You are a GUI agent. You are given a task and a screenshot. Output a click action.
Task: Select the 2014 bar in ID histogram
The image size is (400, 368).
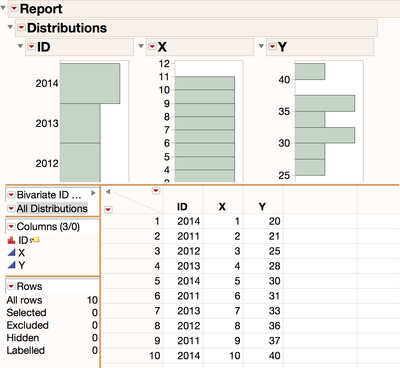coord(90,83)
